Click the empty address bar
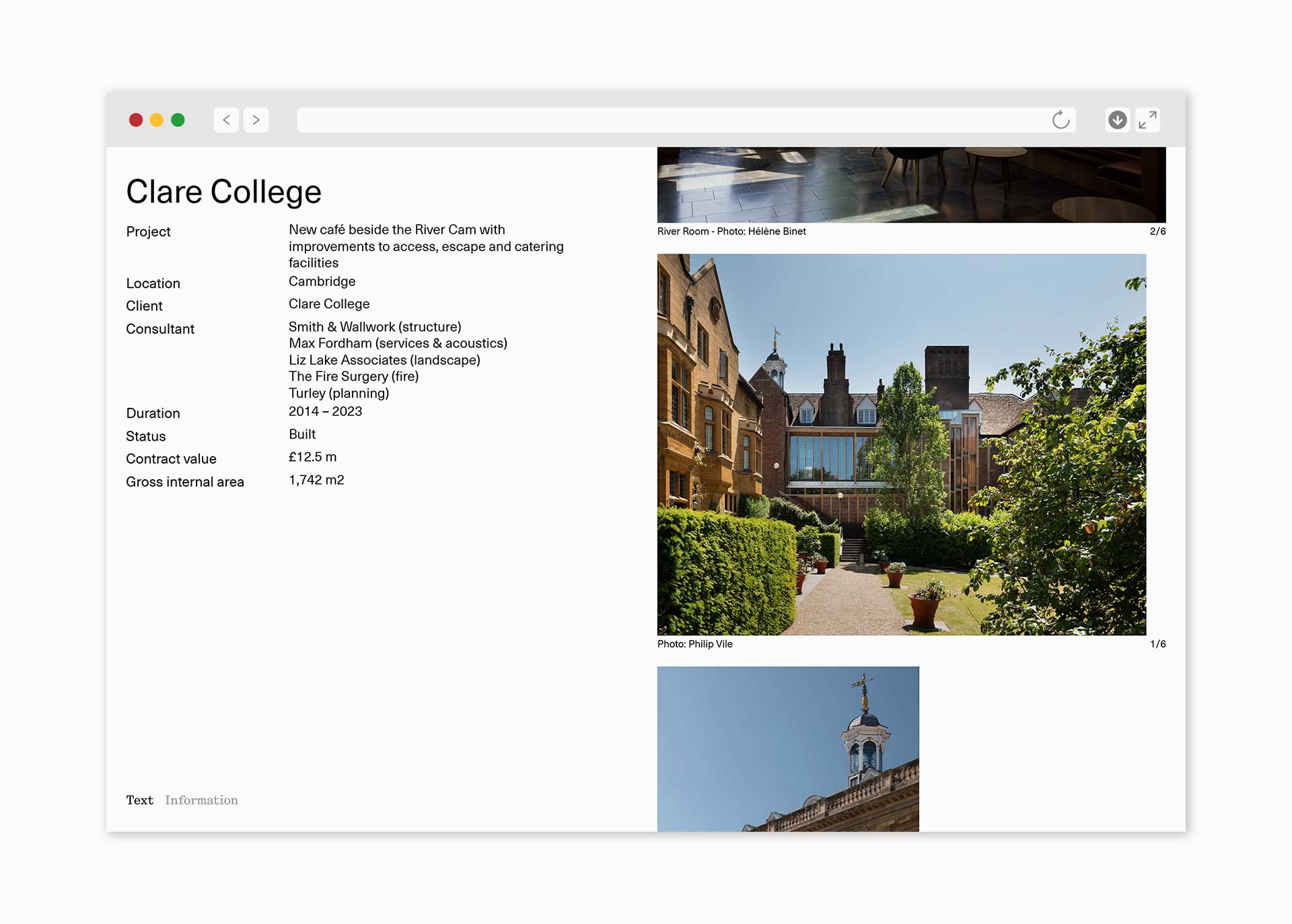 click(x=686, y=120)
